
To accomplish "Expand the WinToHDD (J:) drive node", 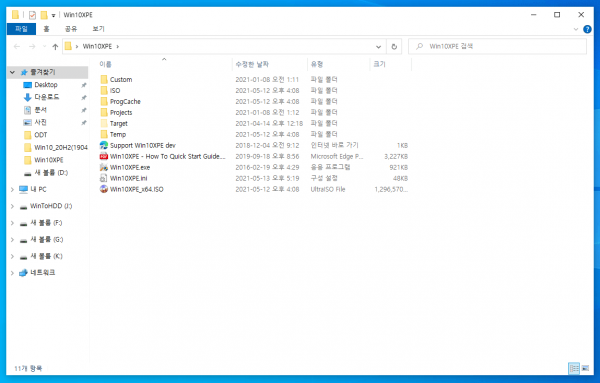I will tap(12, 206).
